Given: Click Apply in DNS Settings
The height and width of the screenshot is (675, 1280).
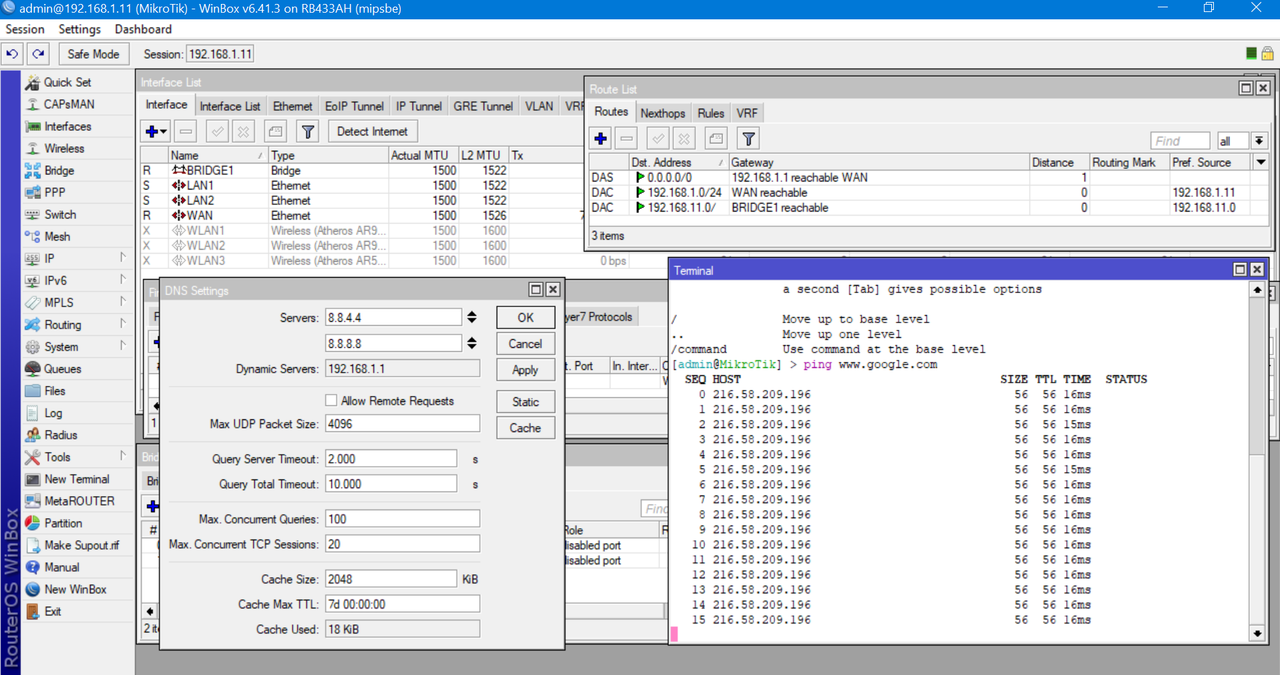Looking at the screenshot, I should click(525, 369).
